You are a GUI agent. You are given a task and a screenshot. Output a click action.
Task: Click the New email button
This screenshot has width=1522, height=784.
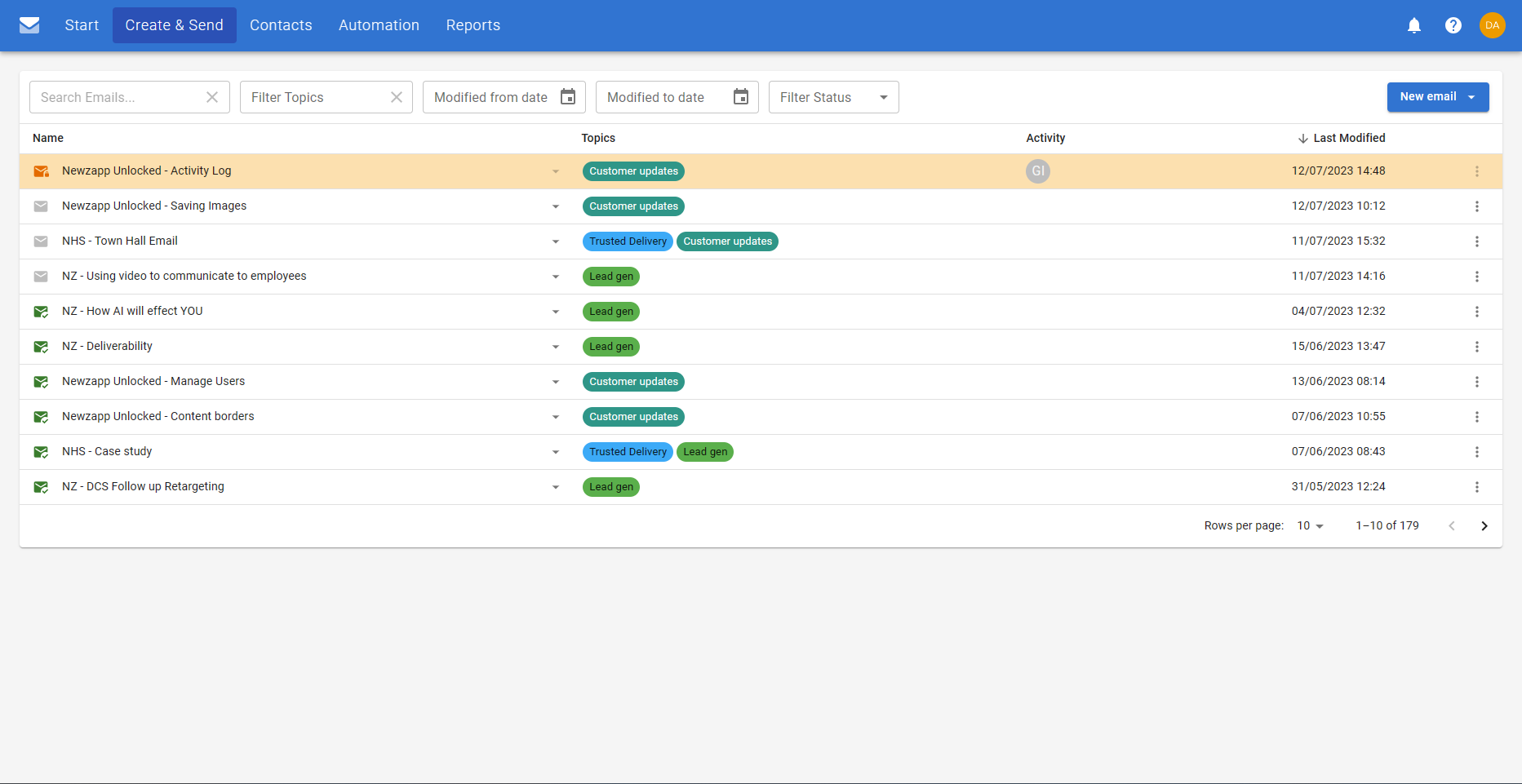coord(1428,97)
